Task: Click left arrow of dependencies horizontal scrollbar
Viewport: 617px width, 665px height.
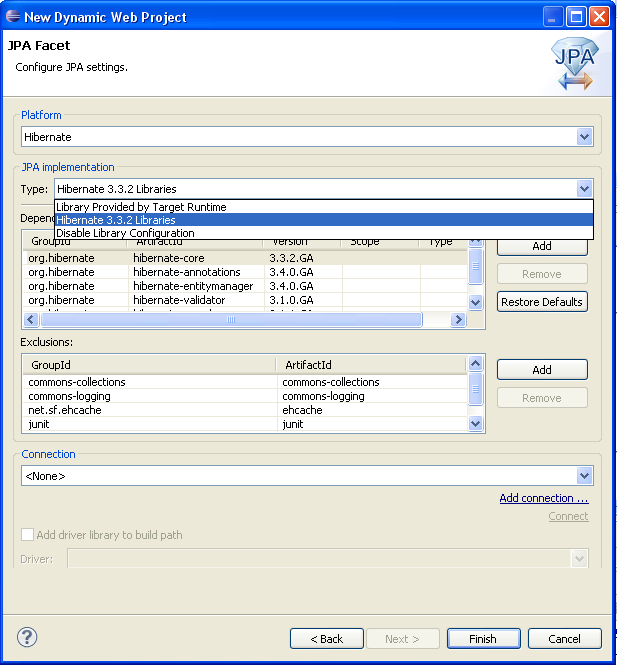Action: [x=31, y=319]
